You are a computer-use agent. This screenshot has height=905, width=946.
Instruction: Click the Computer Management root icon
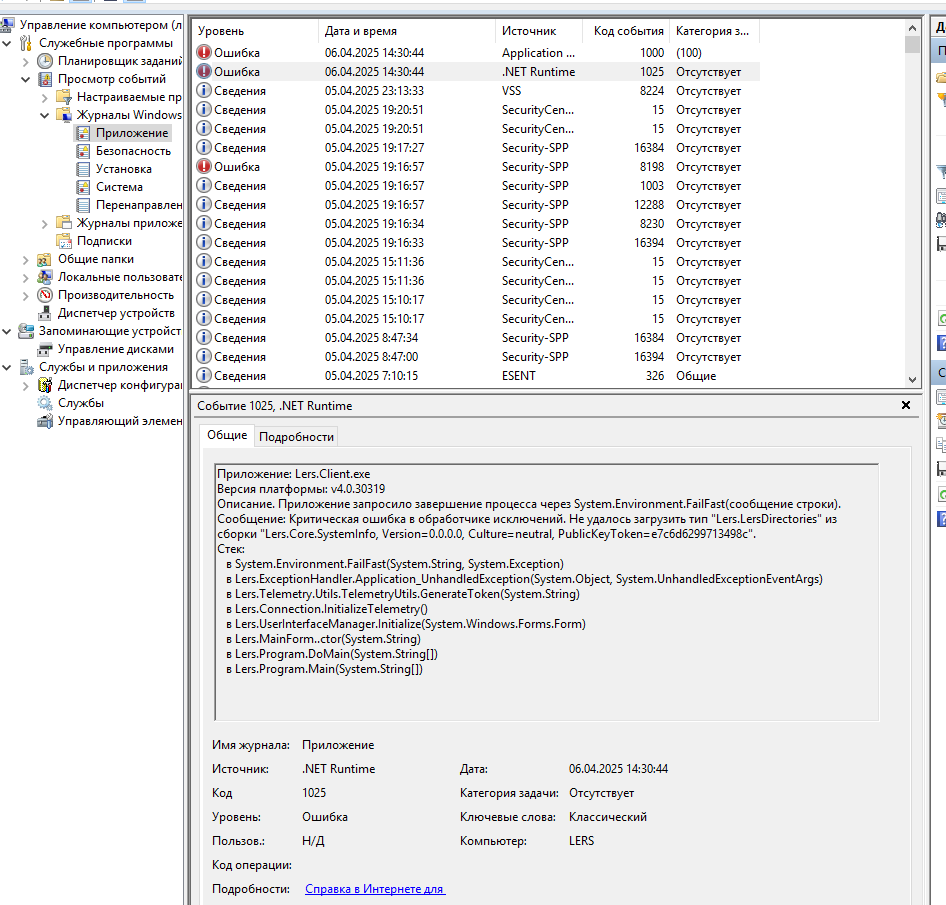pos(7,25)
